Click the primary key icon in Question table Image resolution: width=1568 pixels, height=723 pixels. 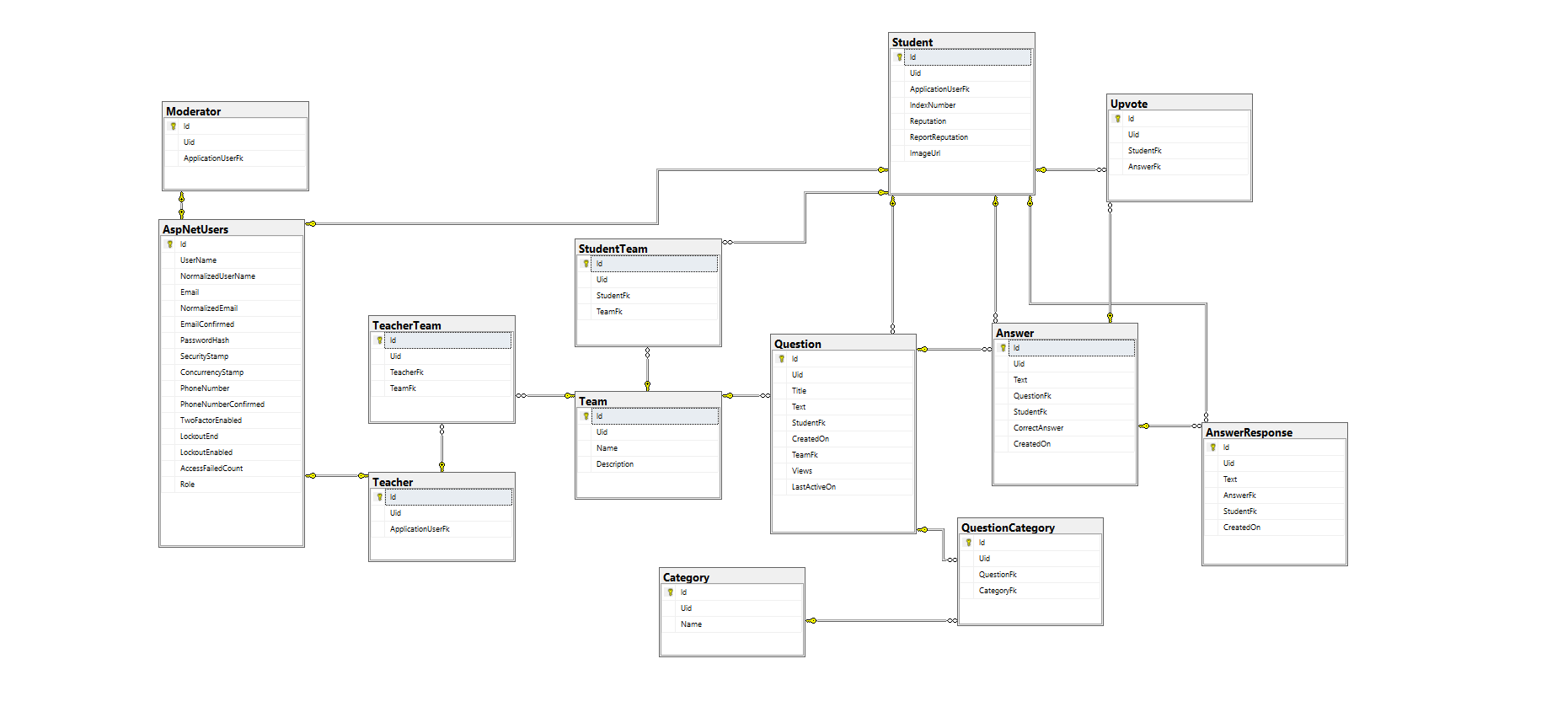point(781,359)
